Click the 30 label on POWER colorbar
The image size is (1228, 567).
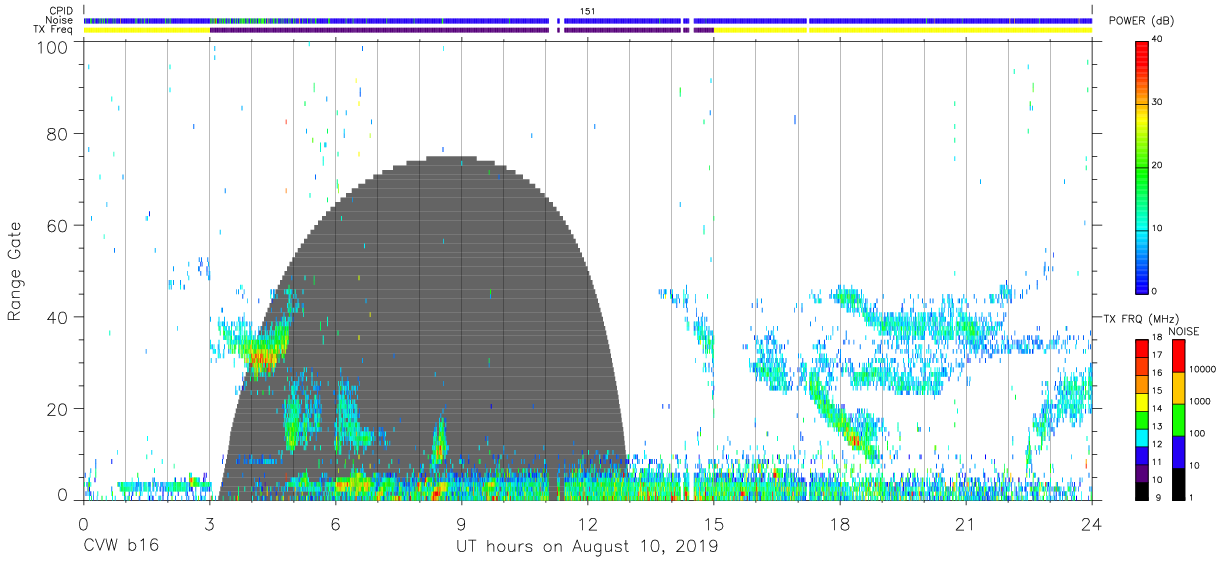pyautogui.click(x=1158, y=102)
